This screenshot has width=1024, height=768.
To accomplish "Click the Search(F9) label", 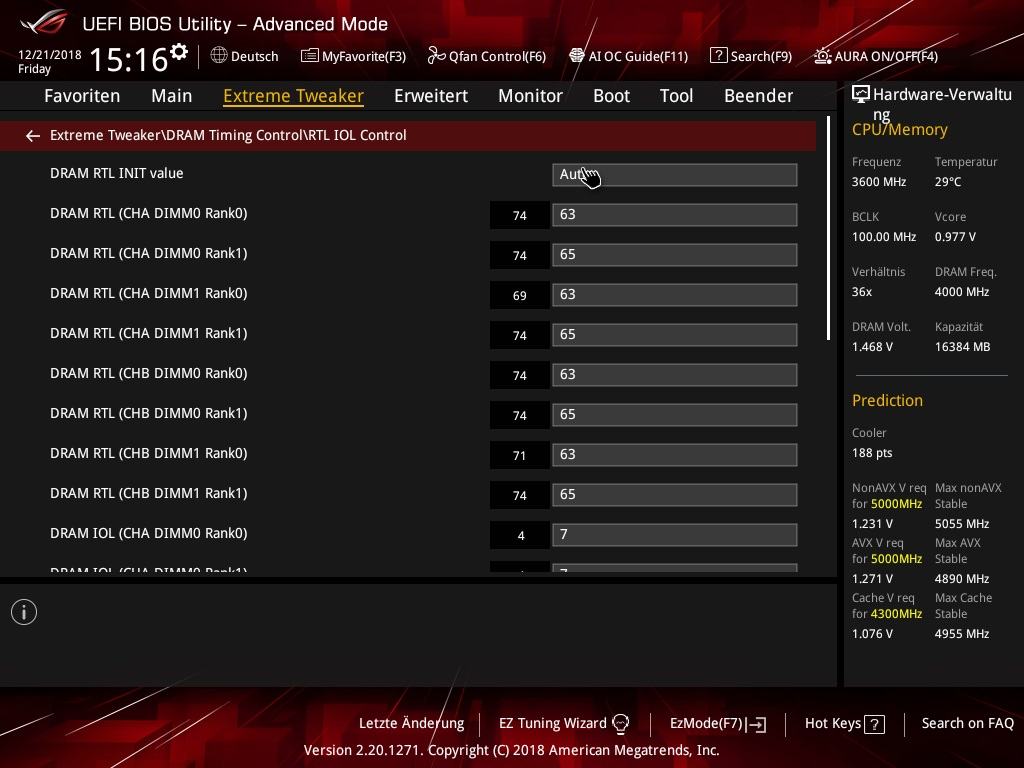I will click(x=761, y=57).
